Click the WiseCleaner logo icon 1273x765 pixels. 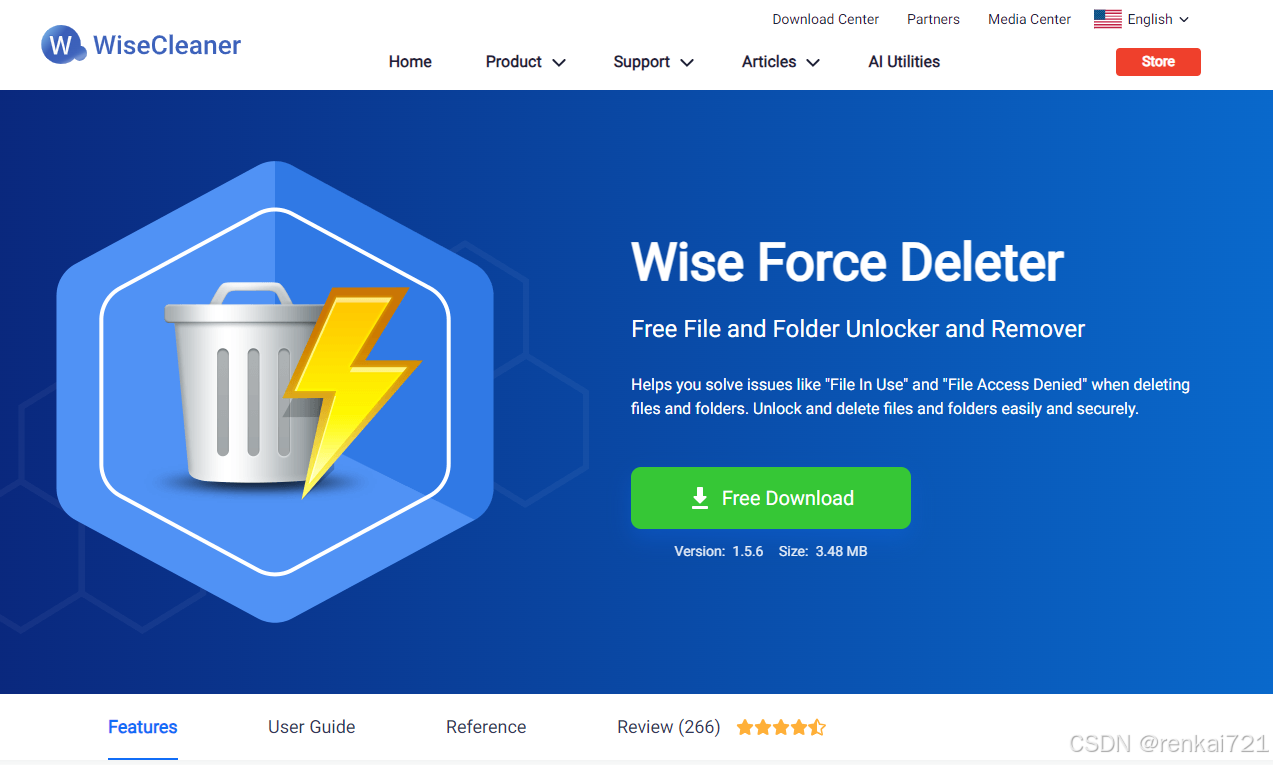pyautogui.click(x=63, y=45)
